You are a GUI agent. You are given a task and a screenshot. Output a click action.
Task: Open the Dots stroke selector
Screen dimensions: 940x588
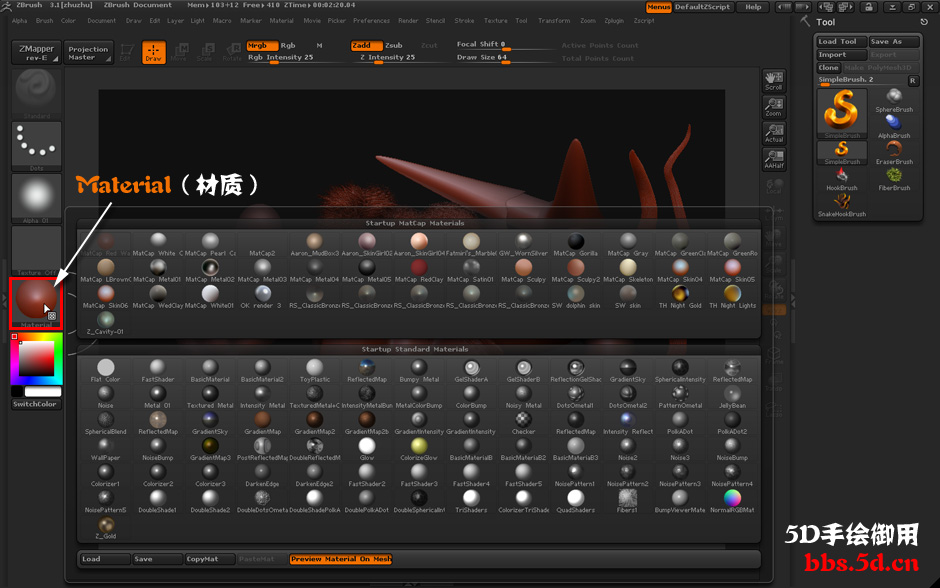coord(37,146)
